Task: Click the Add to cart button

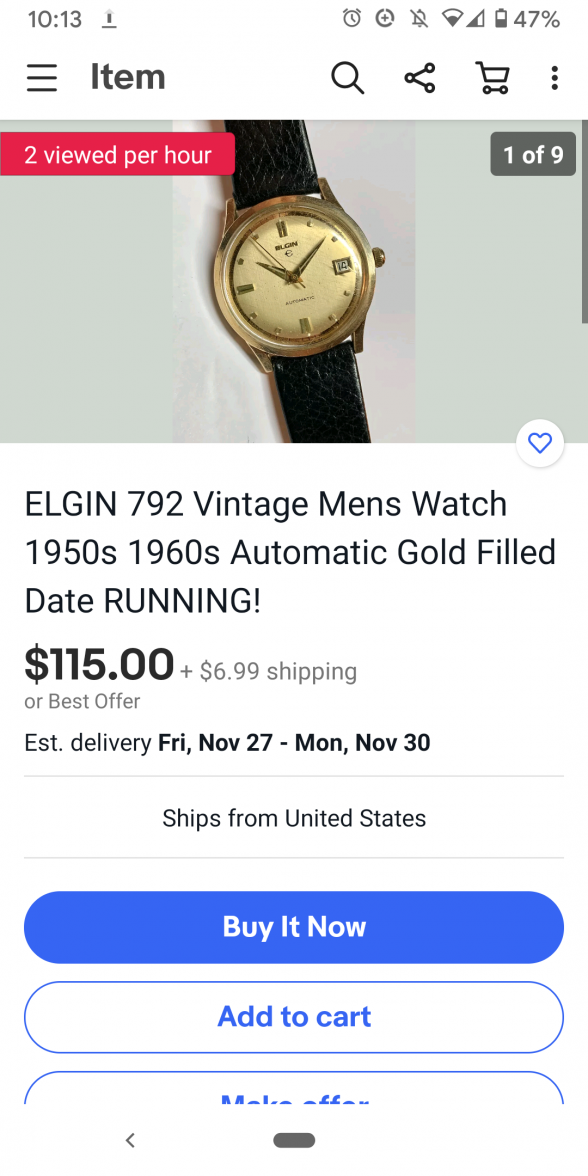Action: [x=294, y=1017]
